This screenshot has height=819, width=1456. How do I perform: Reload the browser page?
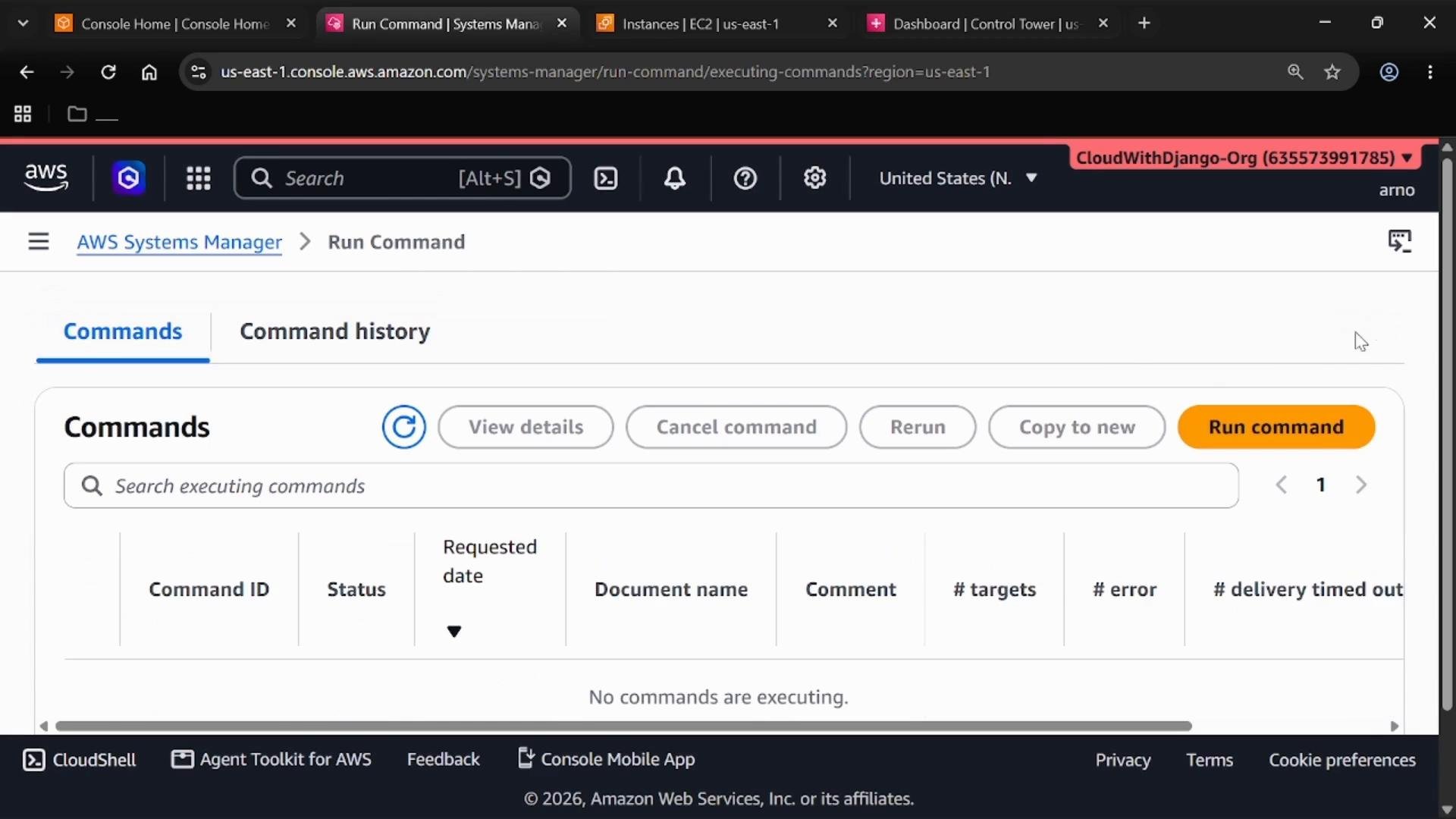[x=108, y=72]
